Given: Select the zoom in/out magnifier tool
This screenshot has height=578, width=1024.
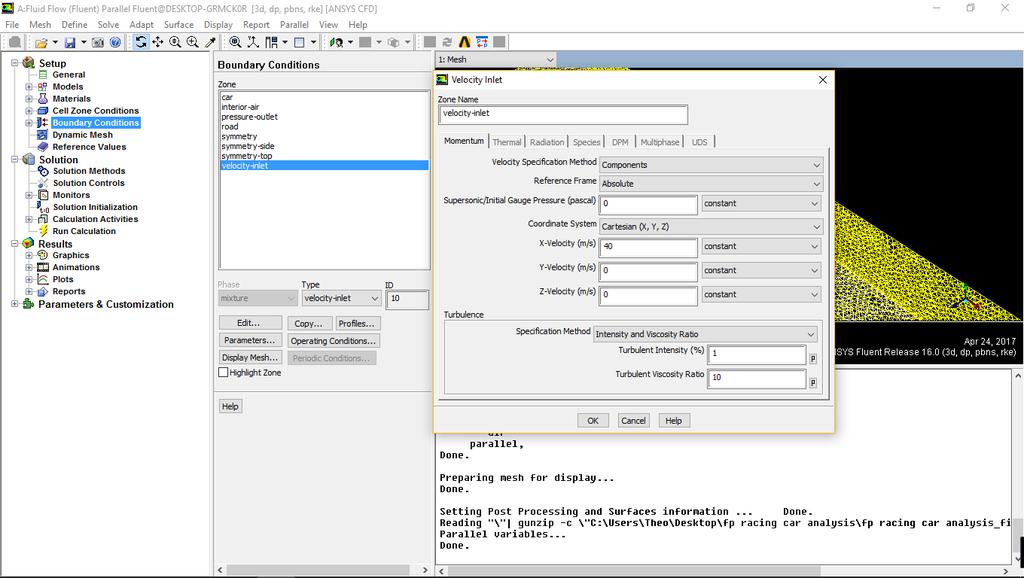Looking at the screenshot, I should [x=175, y=42].
